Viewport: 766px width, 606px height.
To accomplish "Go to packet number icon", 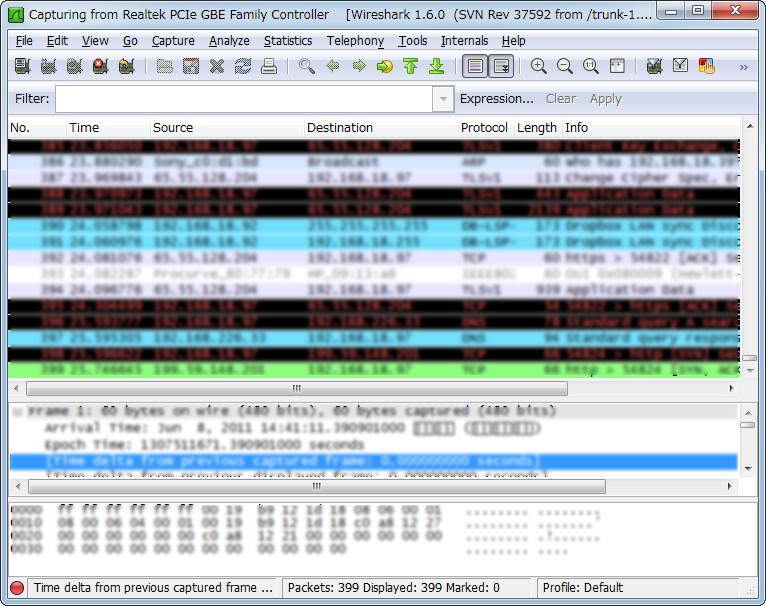I will pyautogui.click(x=385, y=66).
